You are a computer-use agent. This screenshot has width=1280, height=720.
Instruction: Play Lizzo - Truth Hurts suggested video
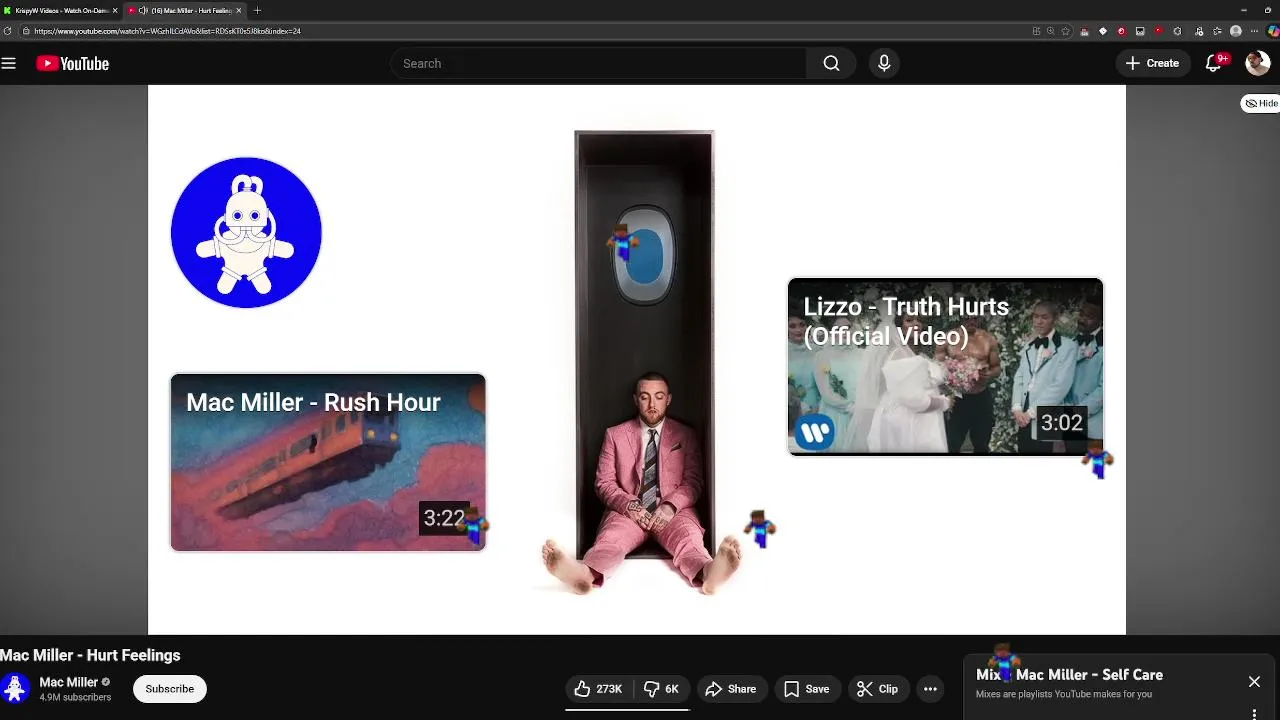click(945, 367)
